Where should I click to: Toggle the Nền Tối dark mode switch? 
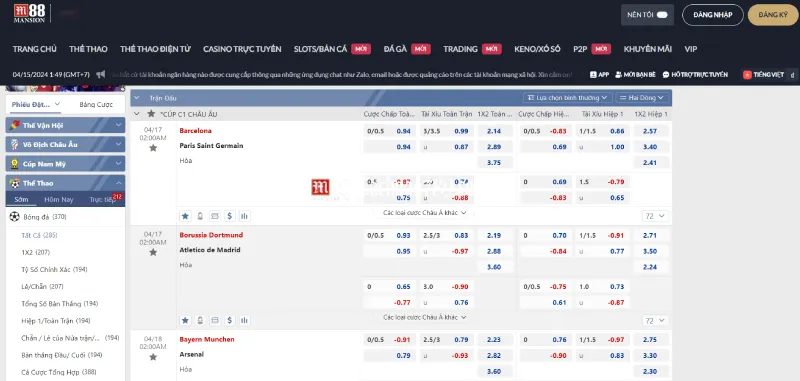[x=662, y=15]
